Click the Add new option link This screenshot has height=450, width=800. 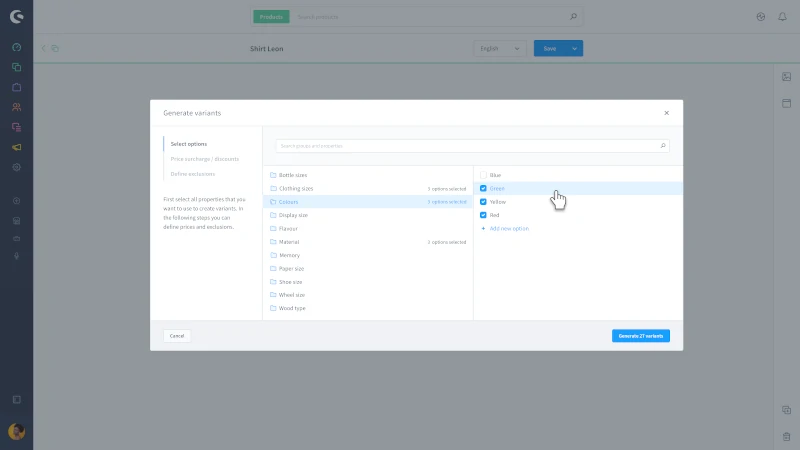click(x=509, y=229)
